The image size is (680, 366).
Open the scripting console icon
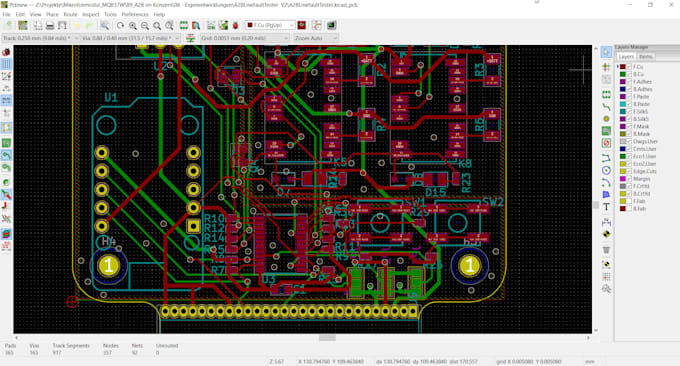(x=331, y=26)
